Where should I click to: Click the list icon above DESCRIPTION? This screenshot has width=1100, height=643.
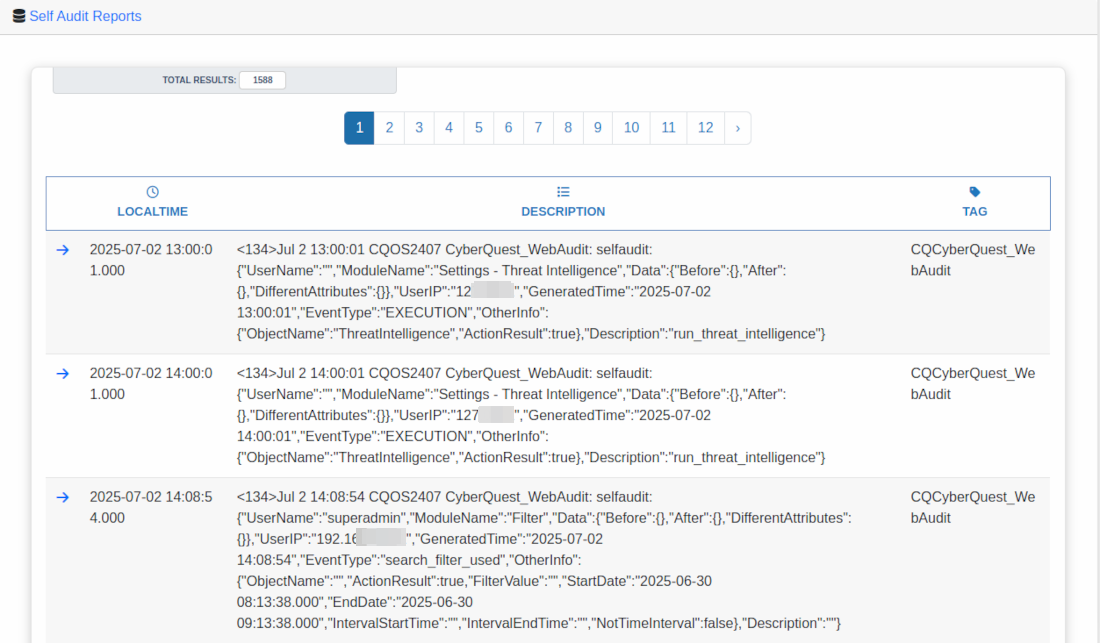[563, 192]
